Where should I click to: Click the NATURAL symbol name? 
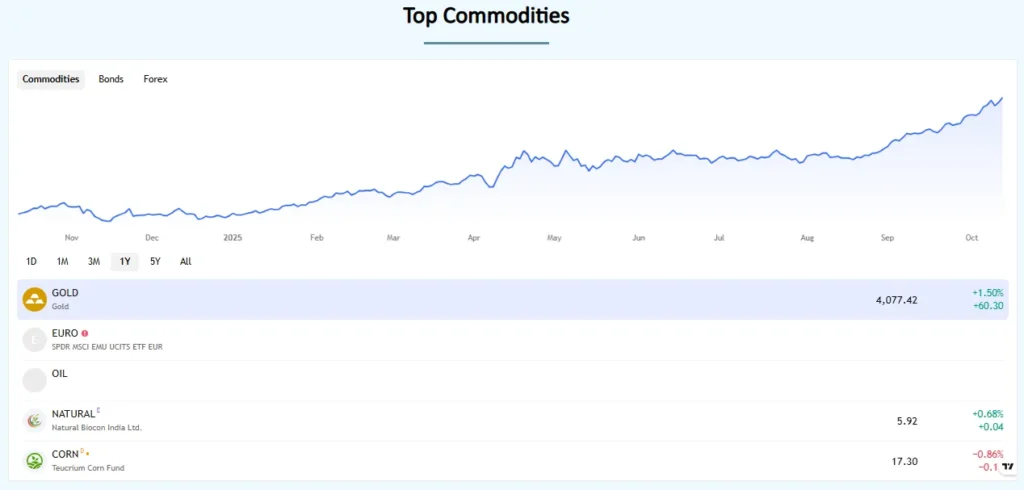pyautogui.click(x=73, y=414)
